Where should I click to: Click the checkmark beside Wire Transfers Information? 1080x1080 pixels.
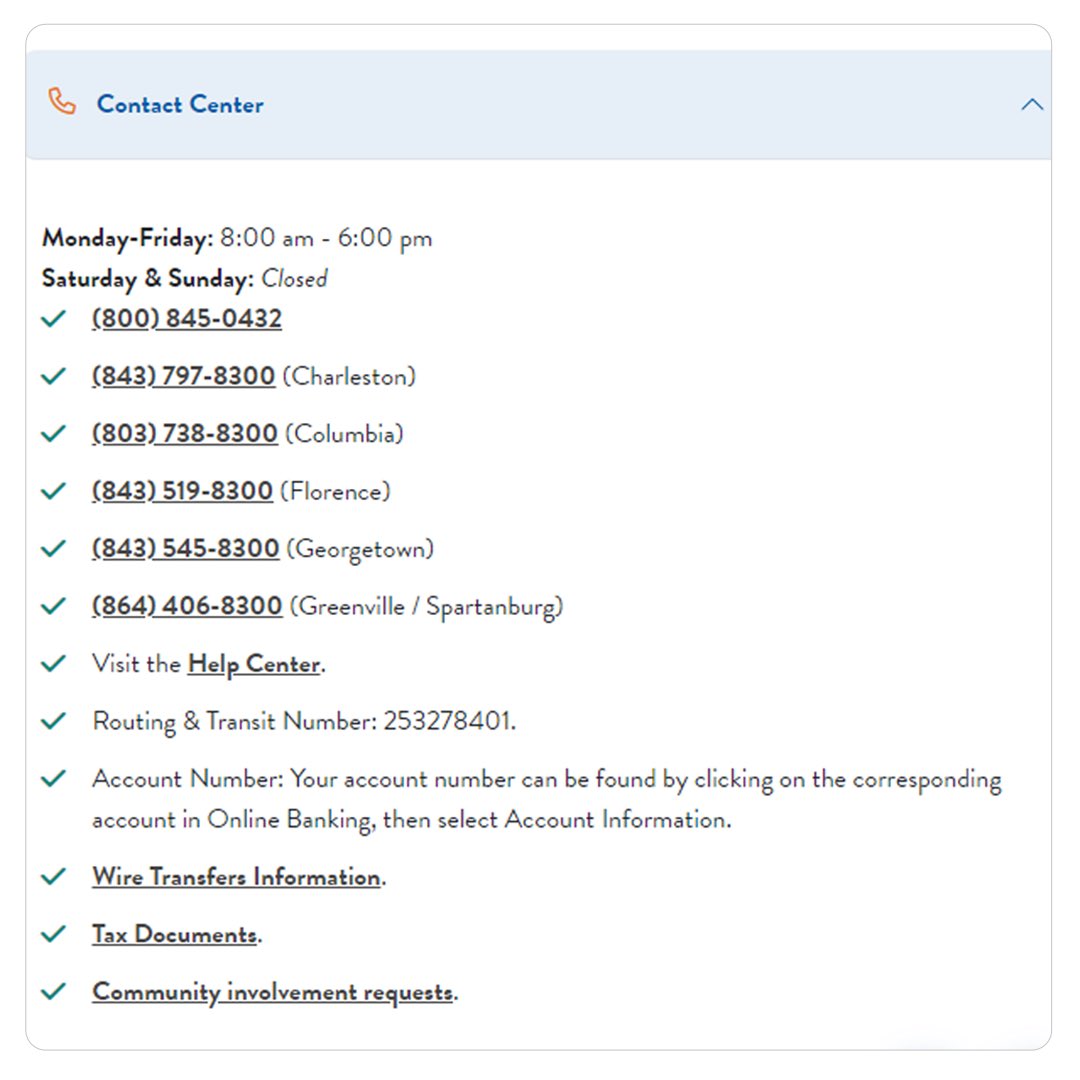(54, 875)
